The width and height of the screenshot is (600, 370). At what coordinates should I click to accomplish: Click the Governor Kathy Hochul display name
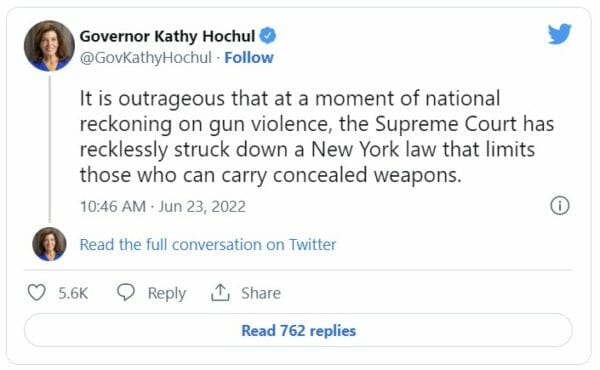coord(167,36)
